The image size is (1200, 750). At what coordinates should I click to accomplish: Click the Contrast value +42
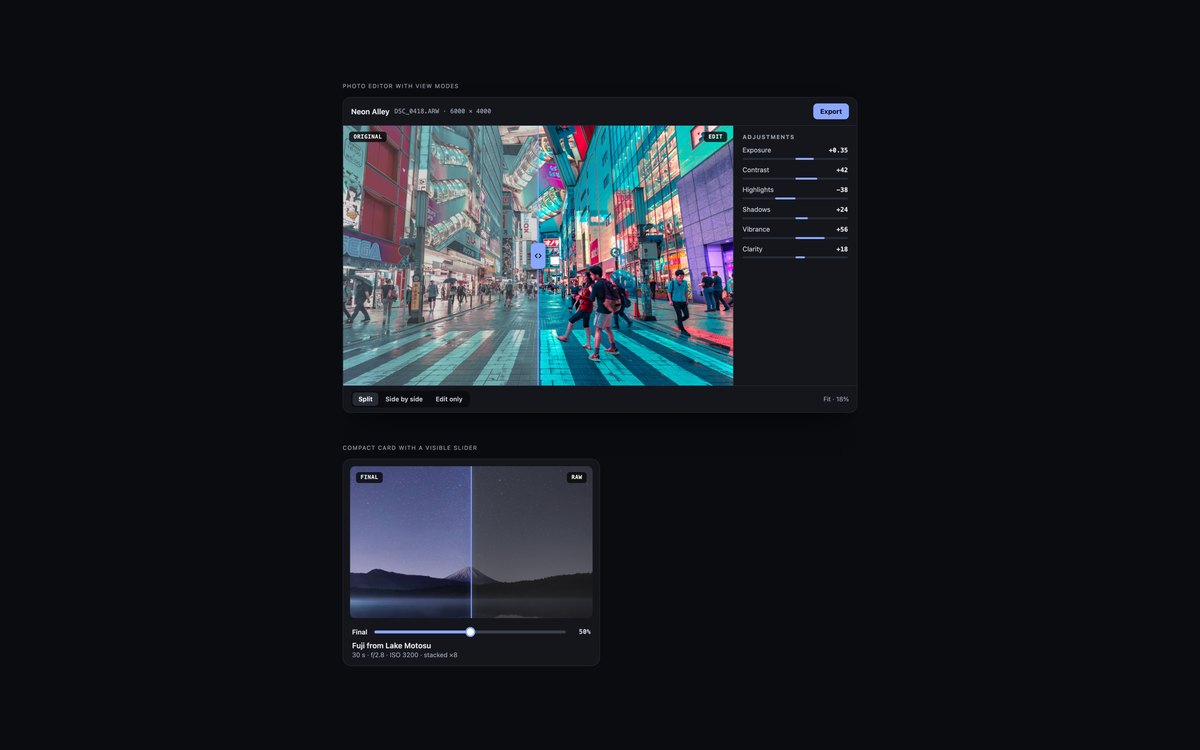(842, 170)
